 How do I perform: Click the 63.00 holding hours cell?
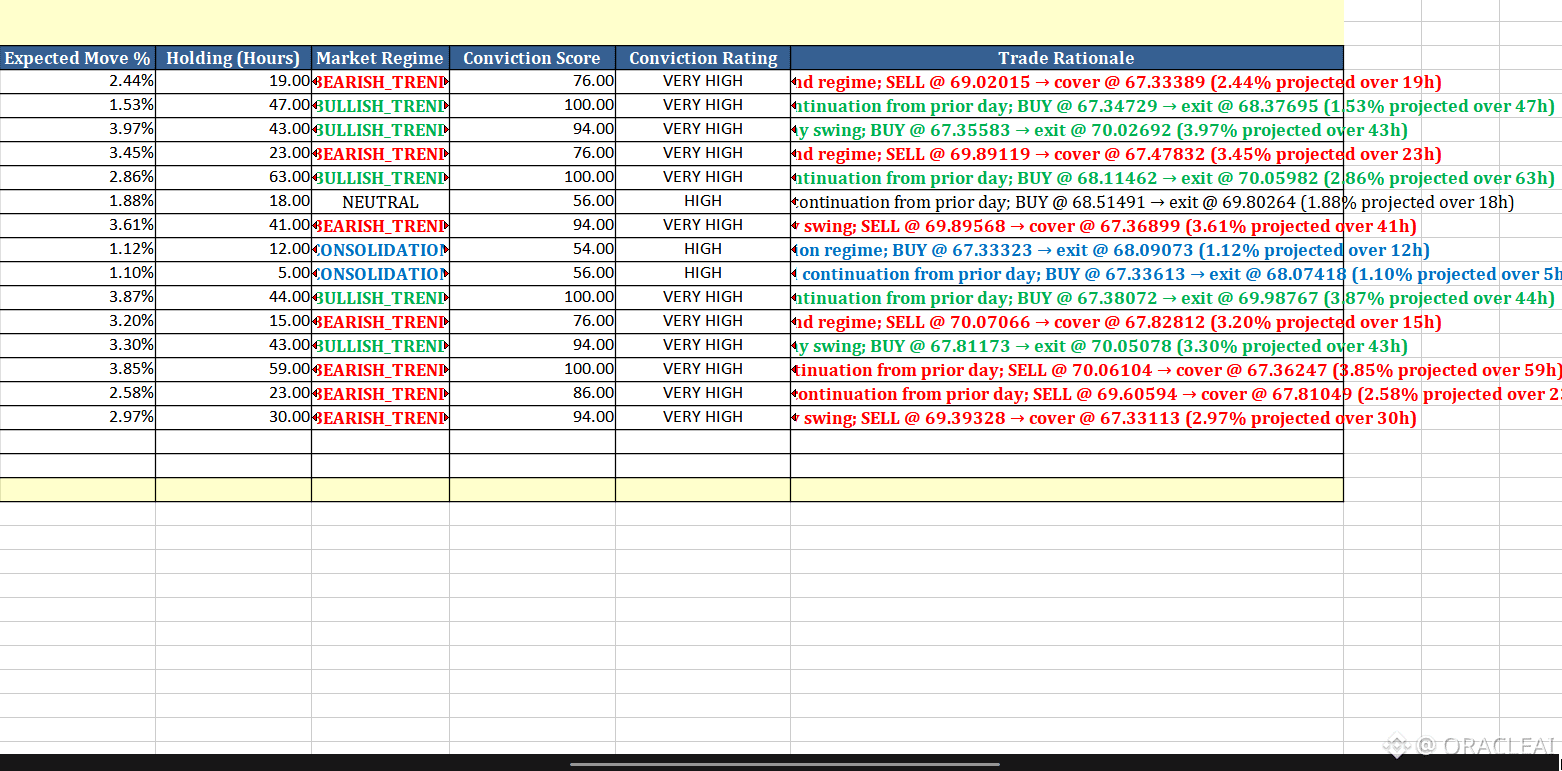point(233,178)
